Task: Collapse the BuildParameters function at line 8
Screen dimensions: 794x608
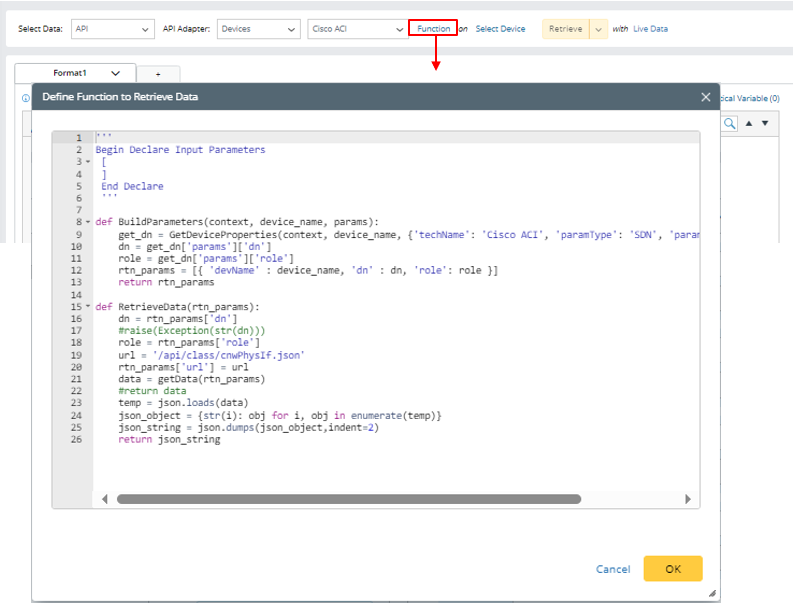Action: [x=88, y=222]
